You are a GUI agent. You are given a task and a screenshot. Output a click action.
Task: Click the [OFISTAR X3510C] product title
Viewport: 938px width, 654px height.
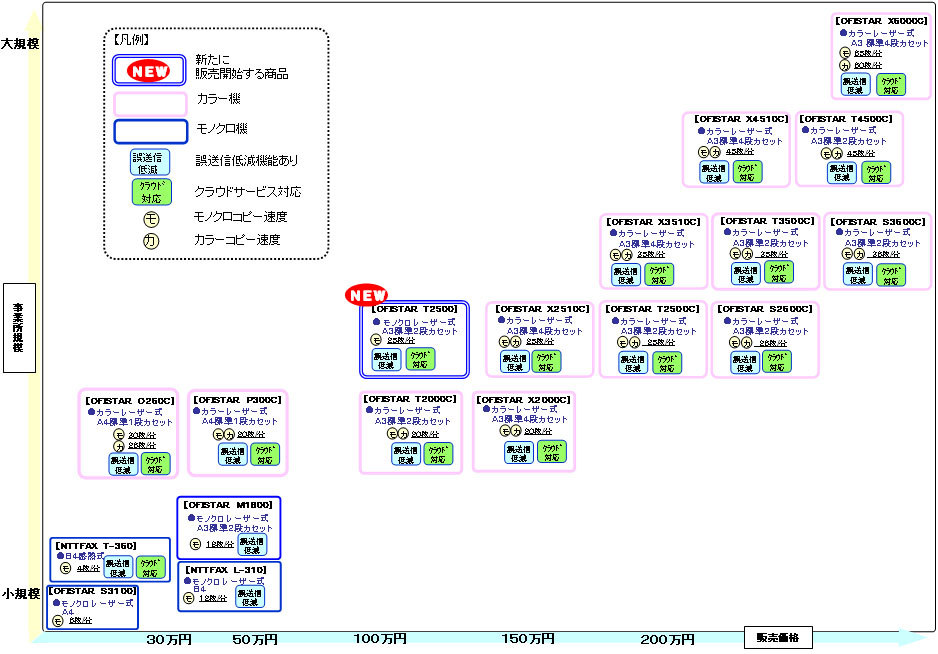(x=653, y=222)
